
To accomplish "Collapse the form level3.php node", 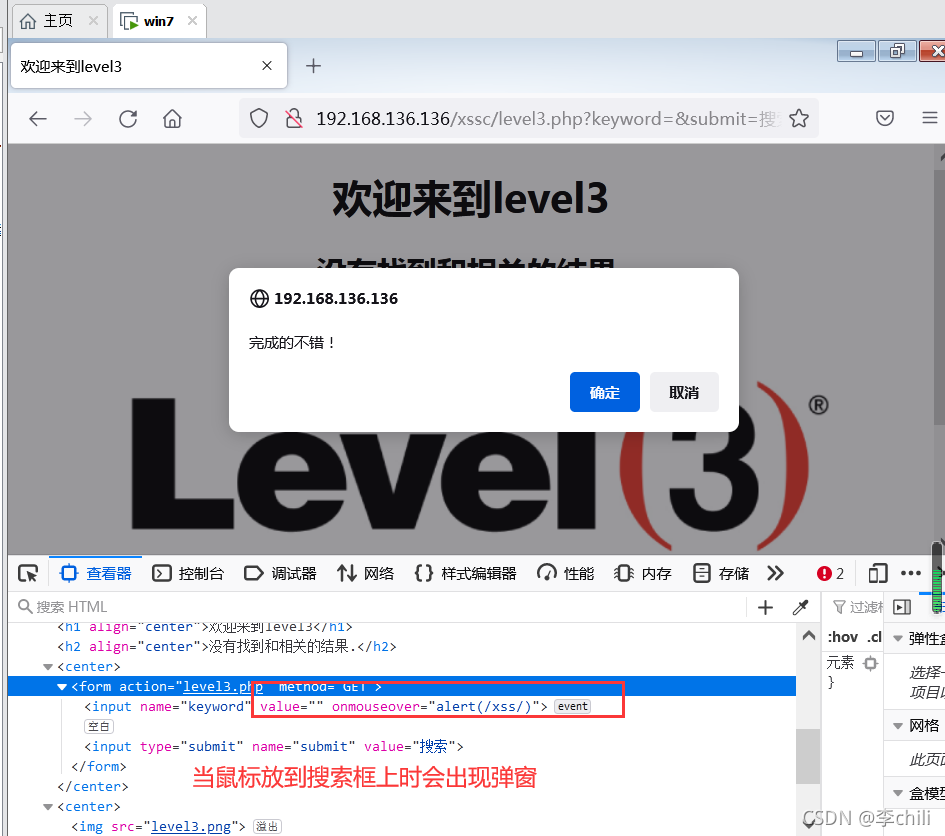I will click(x=61, y=687).
